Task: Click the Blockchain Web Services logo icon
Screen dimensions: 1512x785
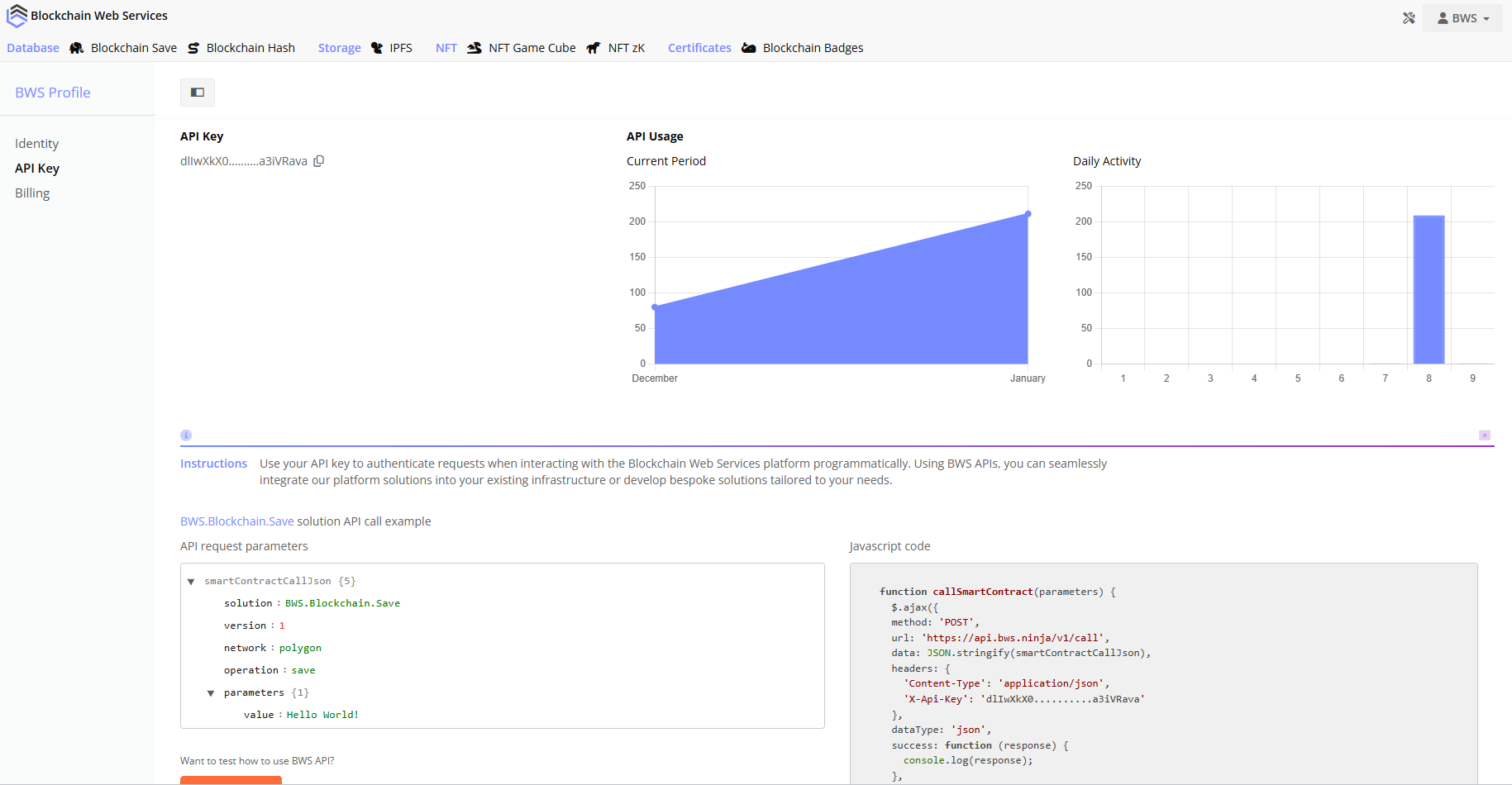Action: (x=17, y=16)
